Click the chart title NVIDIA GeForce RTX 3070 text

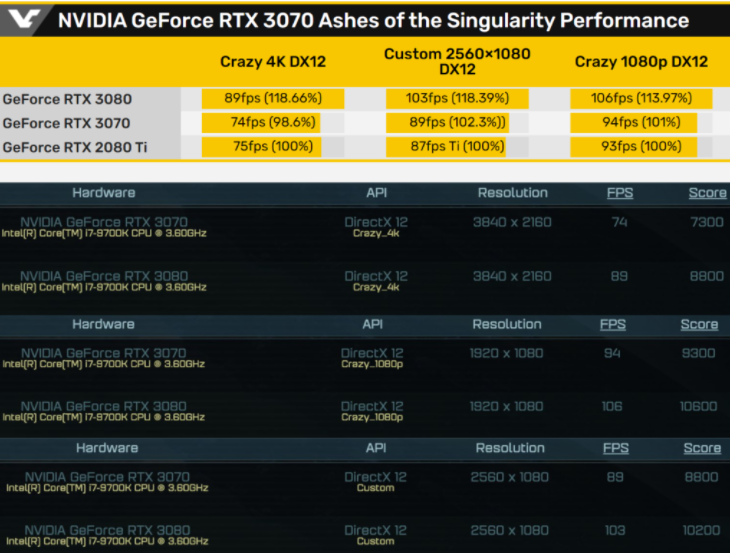(372, 20)
